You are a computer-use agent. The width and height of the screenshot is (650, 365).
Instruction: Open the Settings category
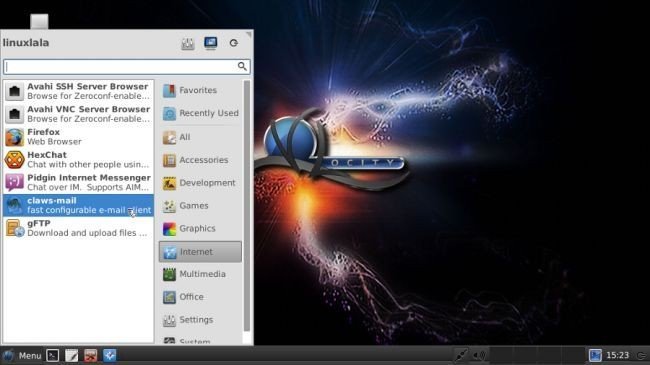pyautogui.click(x=200, y=320)
